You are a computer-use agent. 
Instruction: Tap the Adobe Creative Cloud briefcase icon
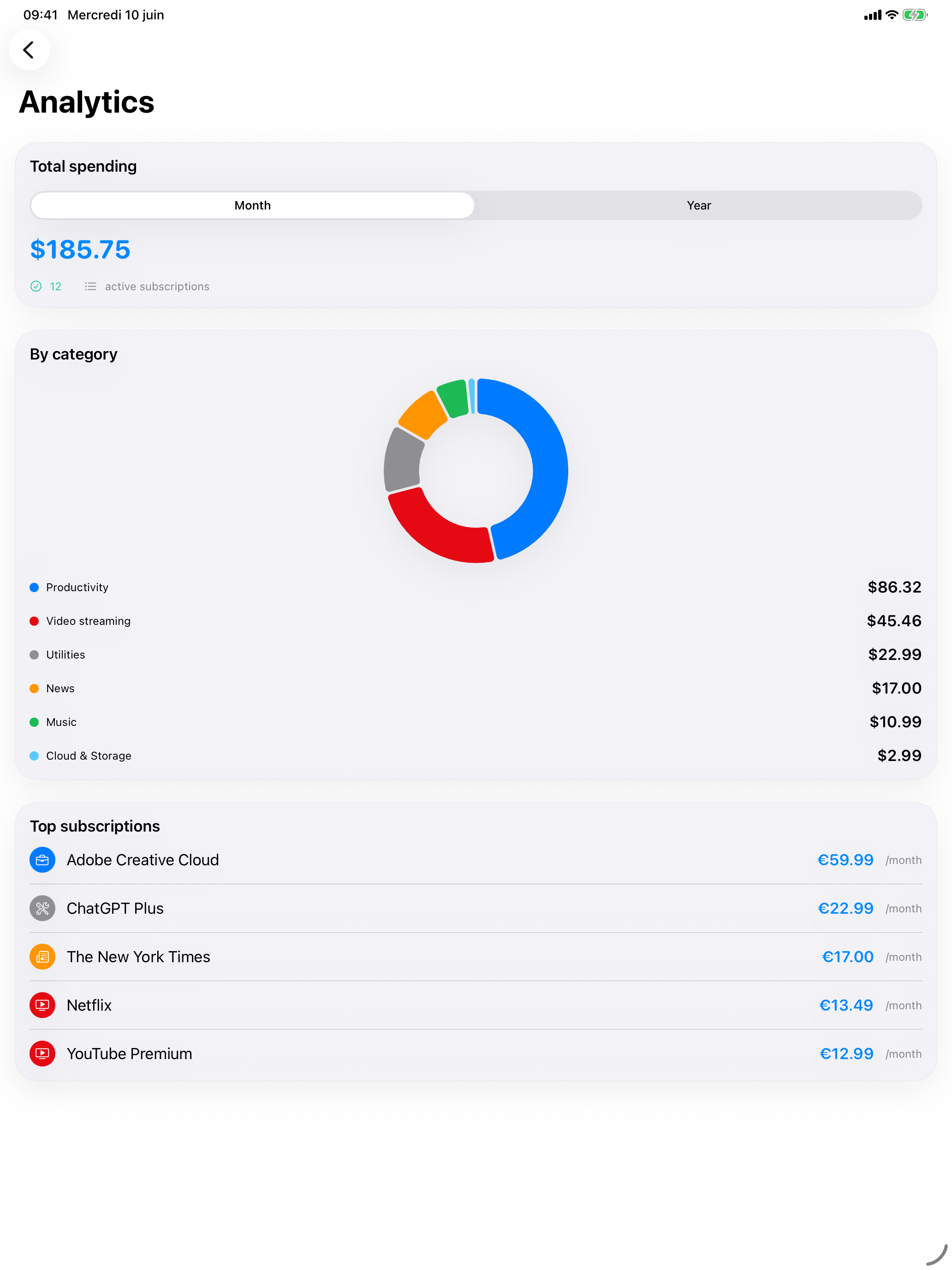pos(42,860)
